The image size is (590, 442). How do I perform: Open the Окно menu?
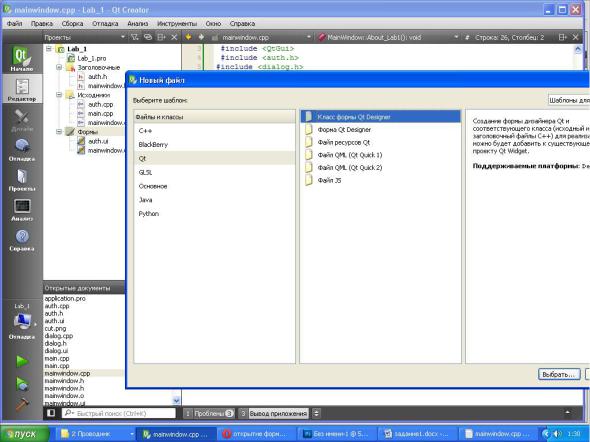tap(213, 23)
